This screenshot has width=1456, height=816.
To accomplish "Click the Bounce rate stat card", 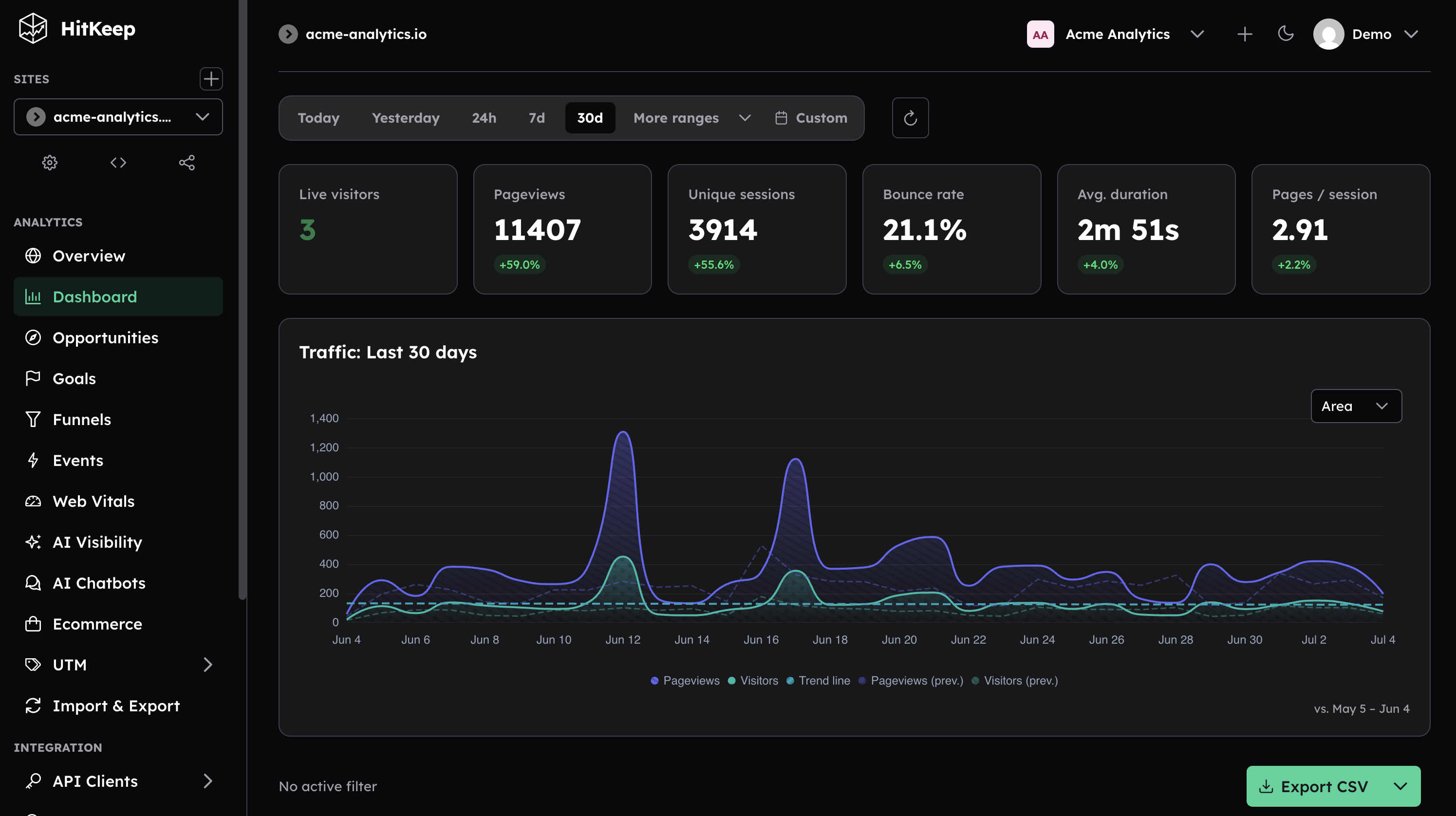I will [952, 229].
